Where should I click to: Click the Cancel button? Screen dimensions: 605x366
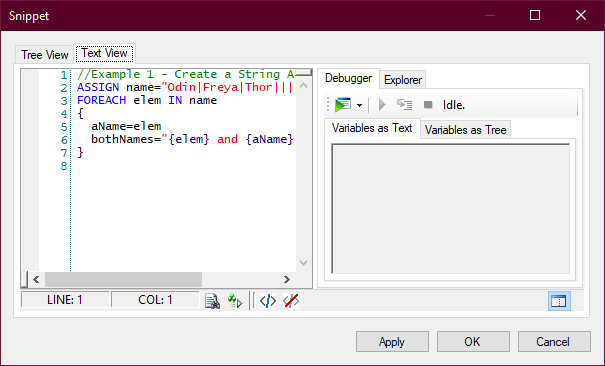coord(554,342)
